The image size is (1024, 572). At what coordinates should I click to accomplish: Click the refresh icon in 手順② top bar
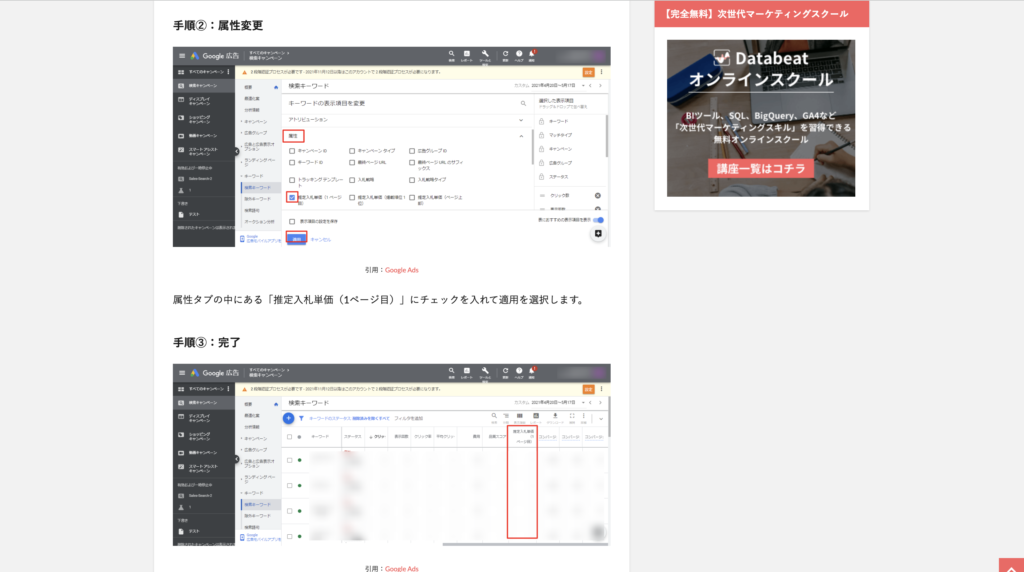[505, 55]
